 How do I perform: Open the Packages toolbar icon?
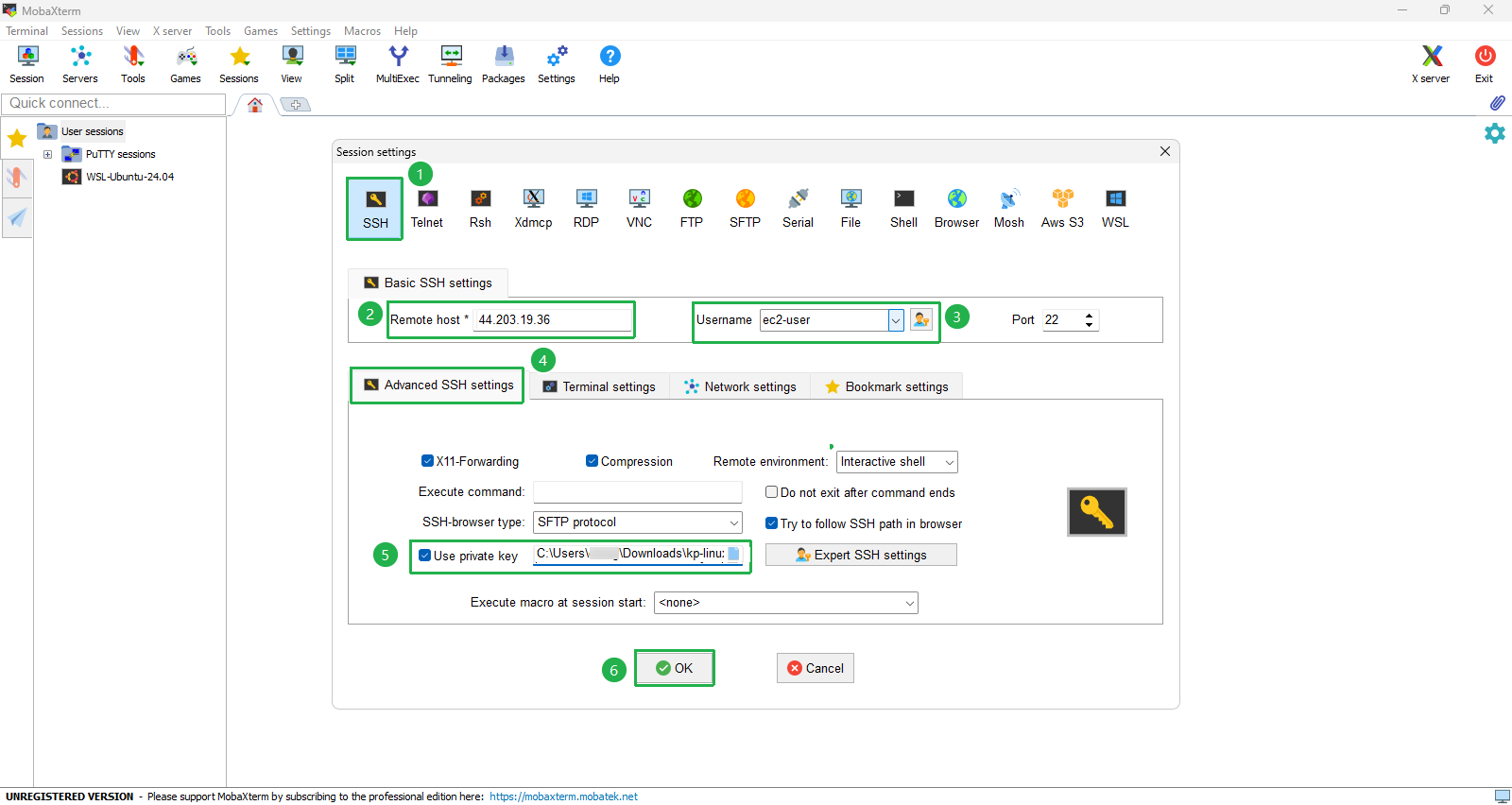[x=504, y=64]
